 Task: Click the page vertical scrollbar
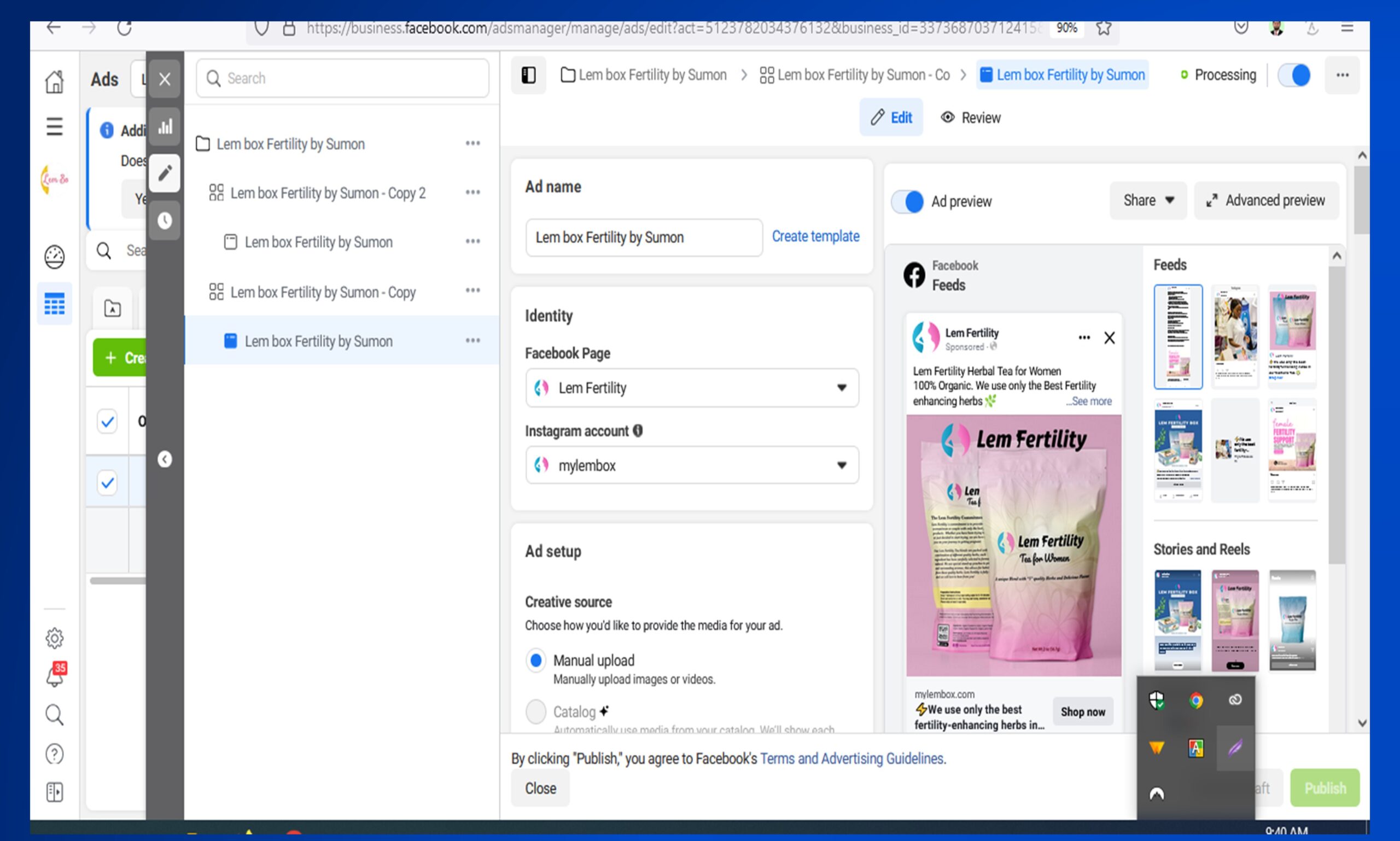(1362, 200)
